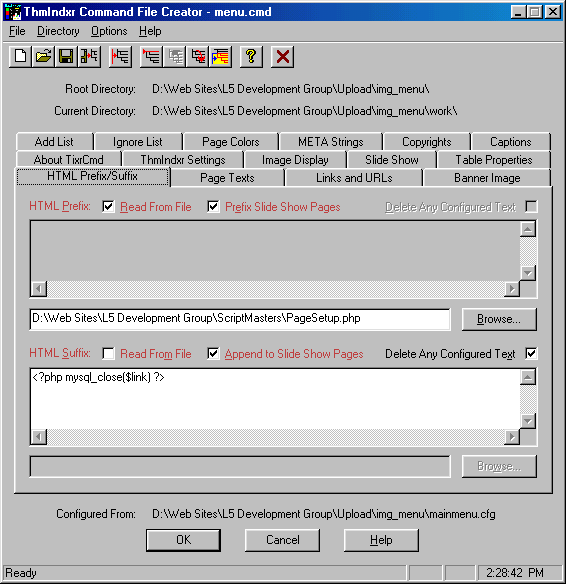This screenshot has height=584, width=566.
Task: Open a file with the folder icon
Action: tap(43, 57)
